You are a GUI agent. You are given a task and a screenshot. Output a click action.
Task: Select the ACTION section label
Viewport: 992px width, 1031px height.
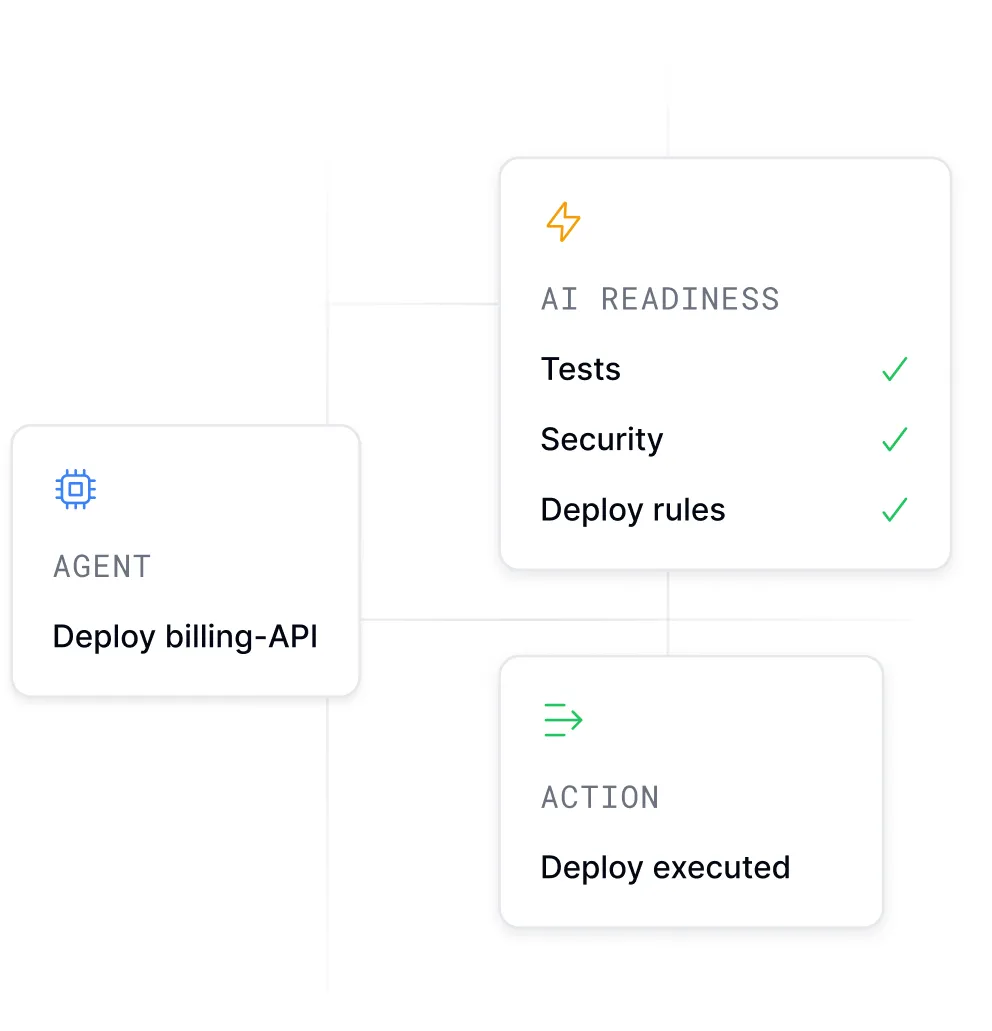[600, 797]
